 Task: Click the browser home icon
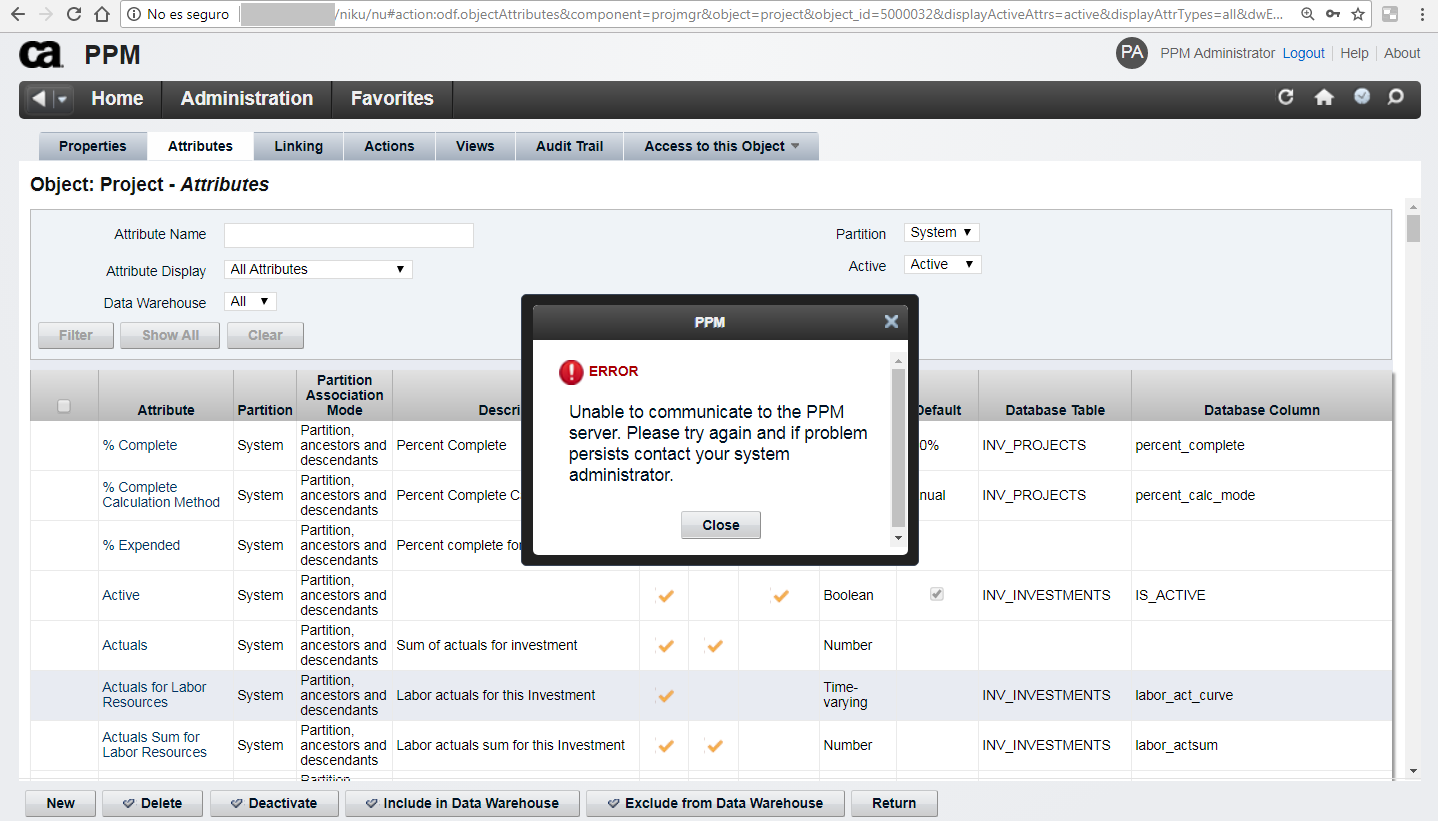[101, 14]
